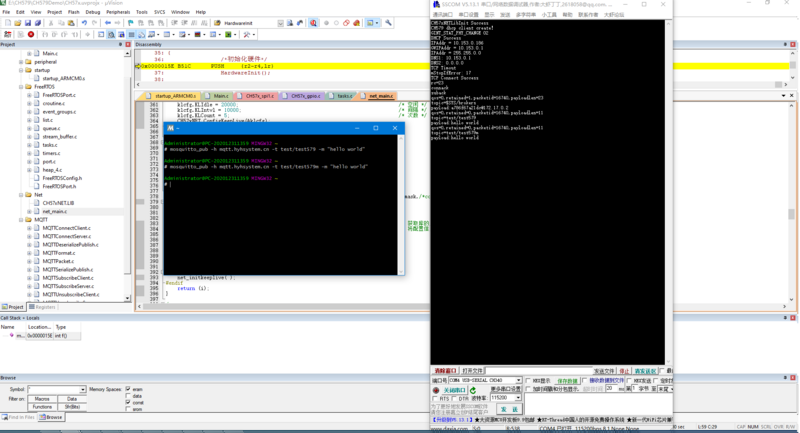800x433 pixels.
Task: Toggle the const memory space checkbox
Action: pos(128,402)
